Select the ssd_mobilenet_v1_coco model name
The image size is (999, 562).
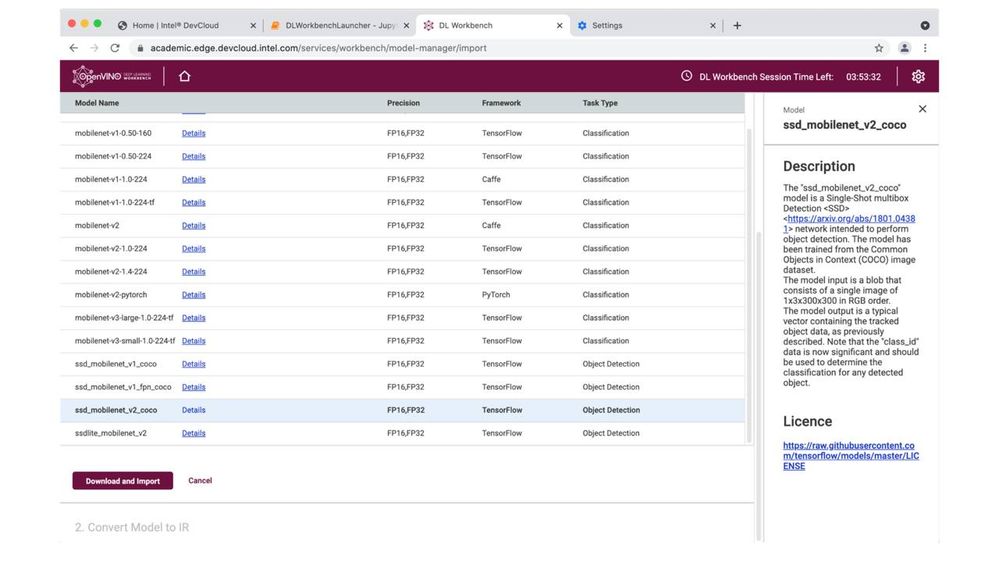(x=115, y=364)
